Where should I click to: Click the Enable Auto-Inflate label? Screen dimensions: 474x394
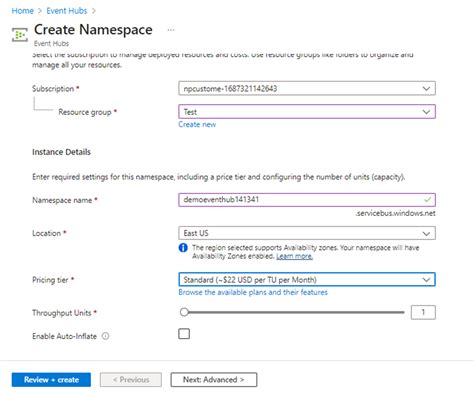(x=64, y=336)
